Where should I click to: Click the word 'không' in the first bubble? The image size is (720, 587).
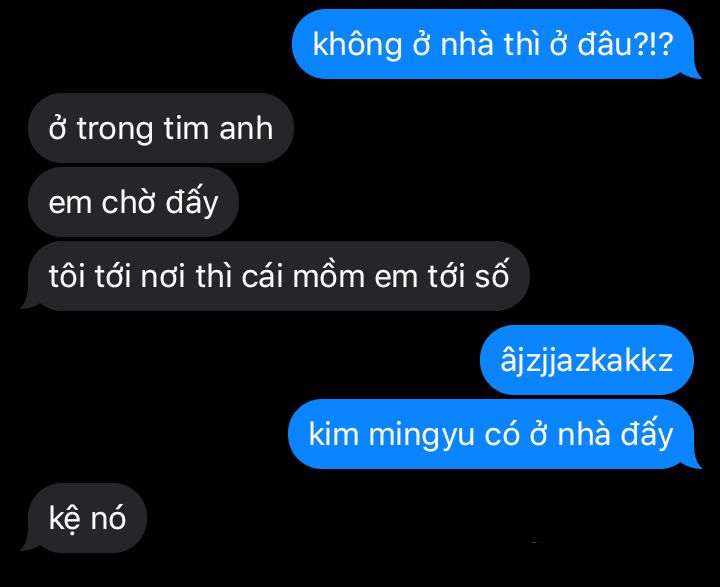(x=357, y=45)
